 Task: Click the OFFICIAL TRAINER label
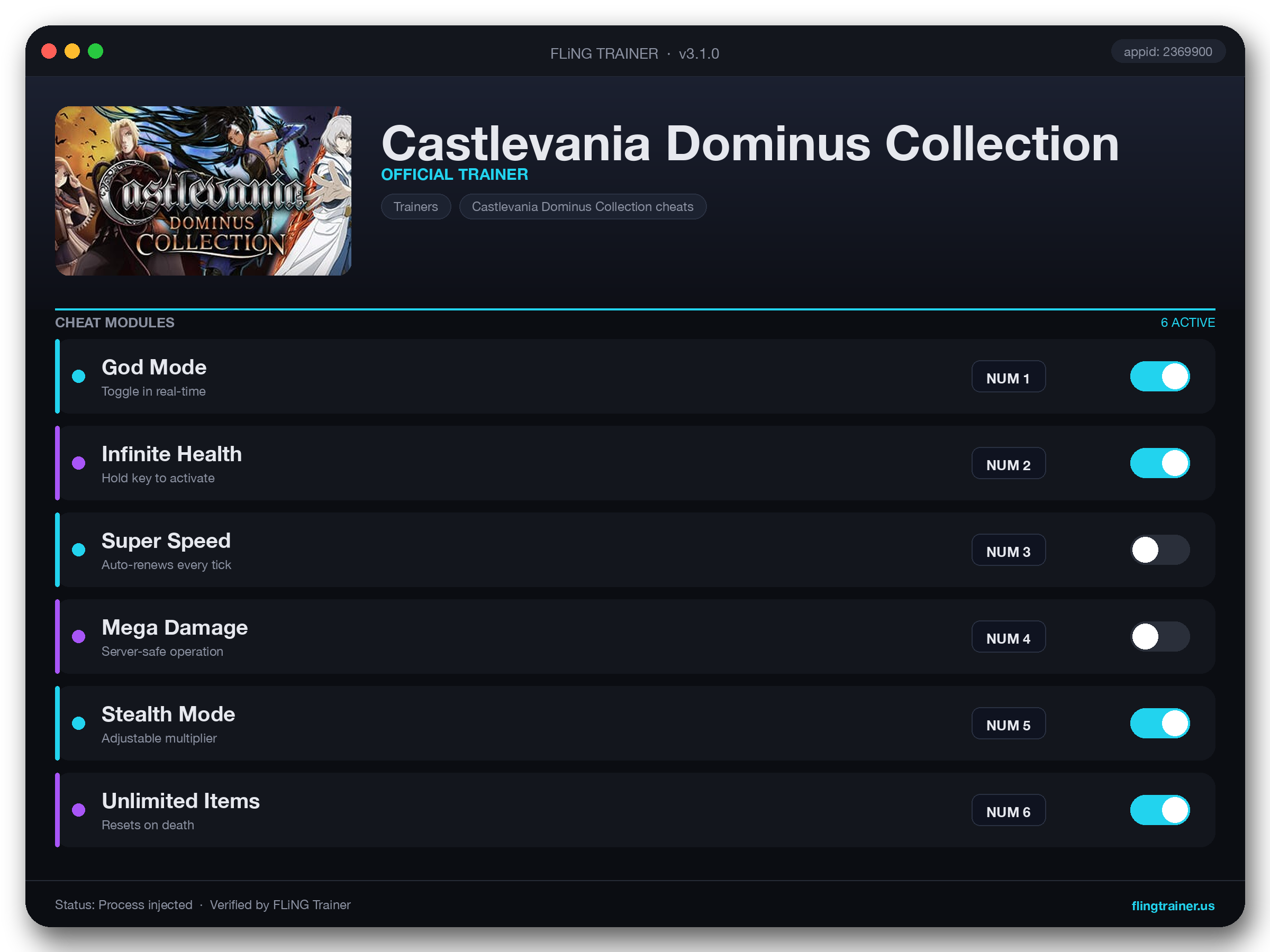coord(454,175)
